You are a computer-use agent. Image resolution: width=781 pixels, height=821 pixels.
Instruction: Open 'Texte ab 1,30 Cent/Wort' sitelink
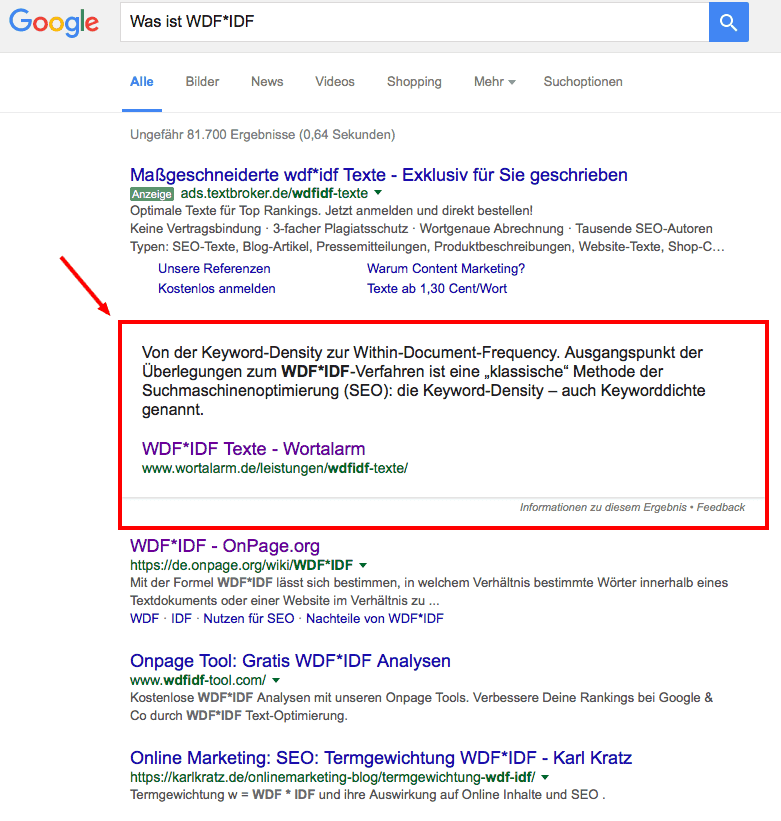[436, 289]
